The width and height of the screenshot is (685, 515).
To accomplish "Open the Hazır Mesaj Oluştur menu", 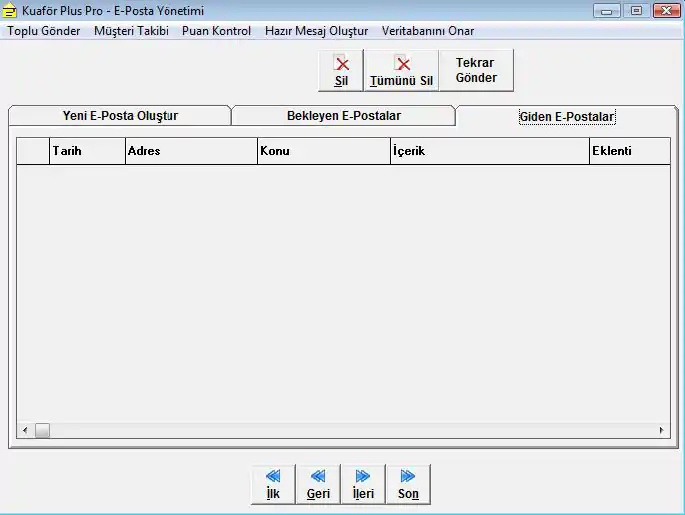I will click(x=316, y=31).
